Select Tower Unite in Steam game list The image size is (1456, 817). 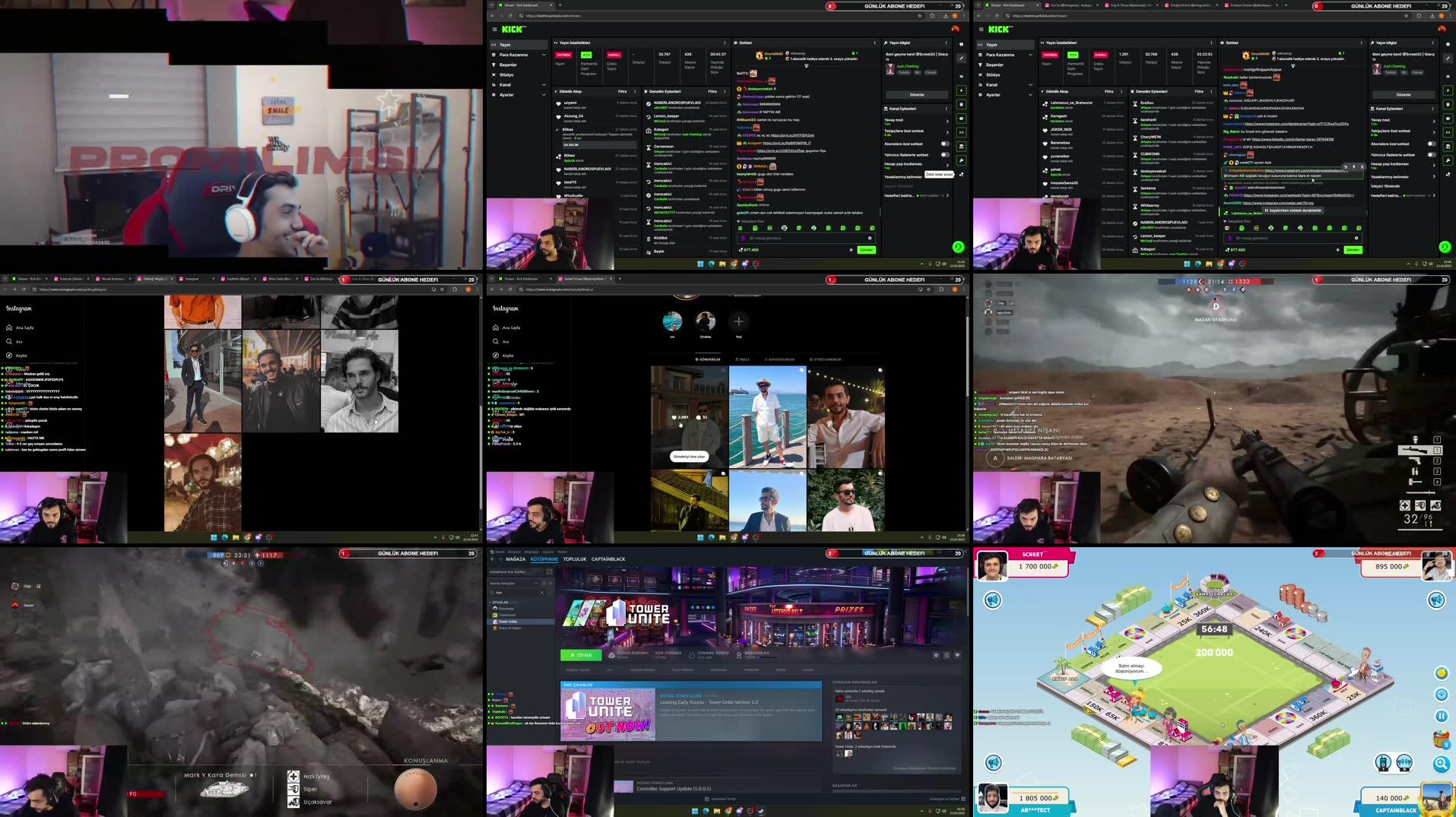(x=522, y=622)
